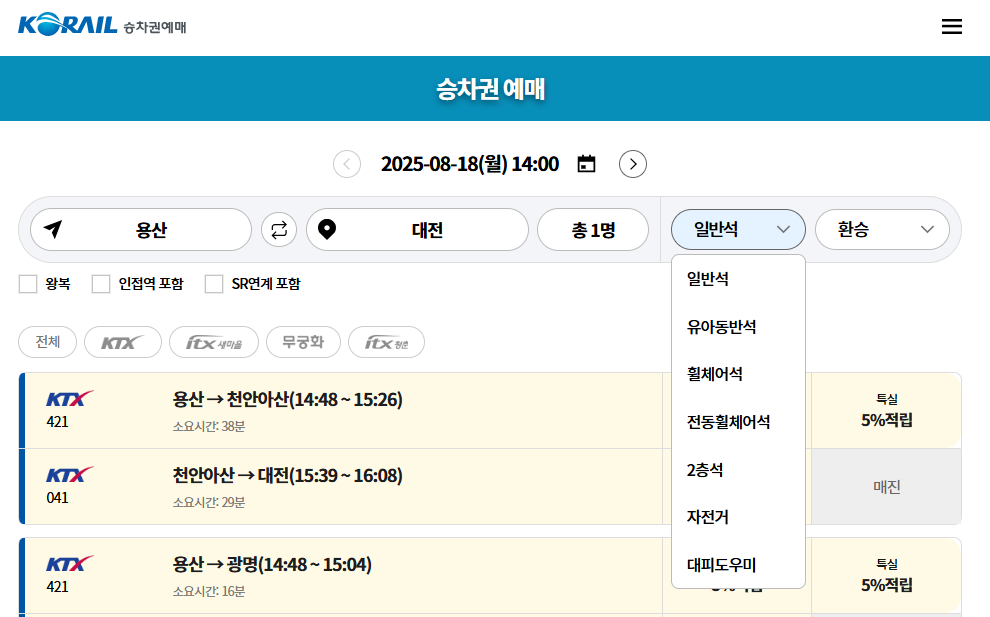Filter trains by ITX-청춘 logo
The height and width of the screenshot is (617, 990).
(386, 342)
